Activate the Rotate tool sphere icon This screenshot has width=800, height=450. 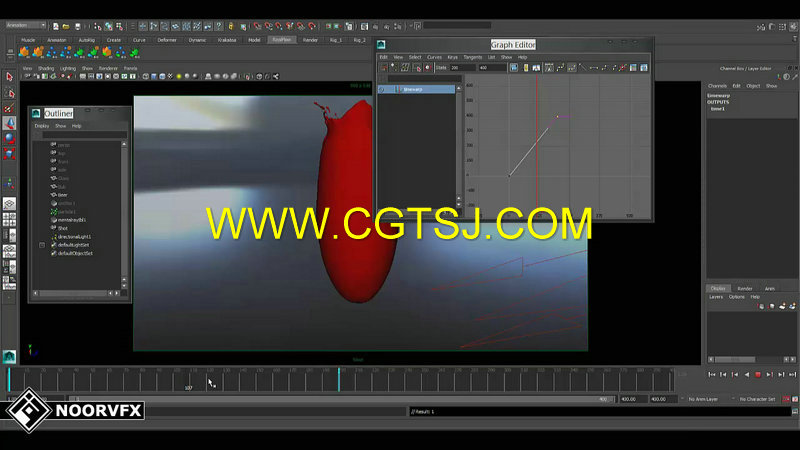[9, 138]
